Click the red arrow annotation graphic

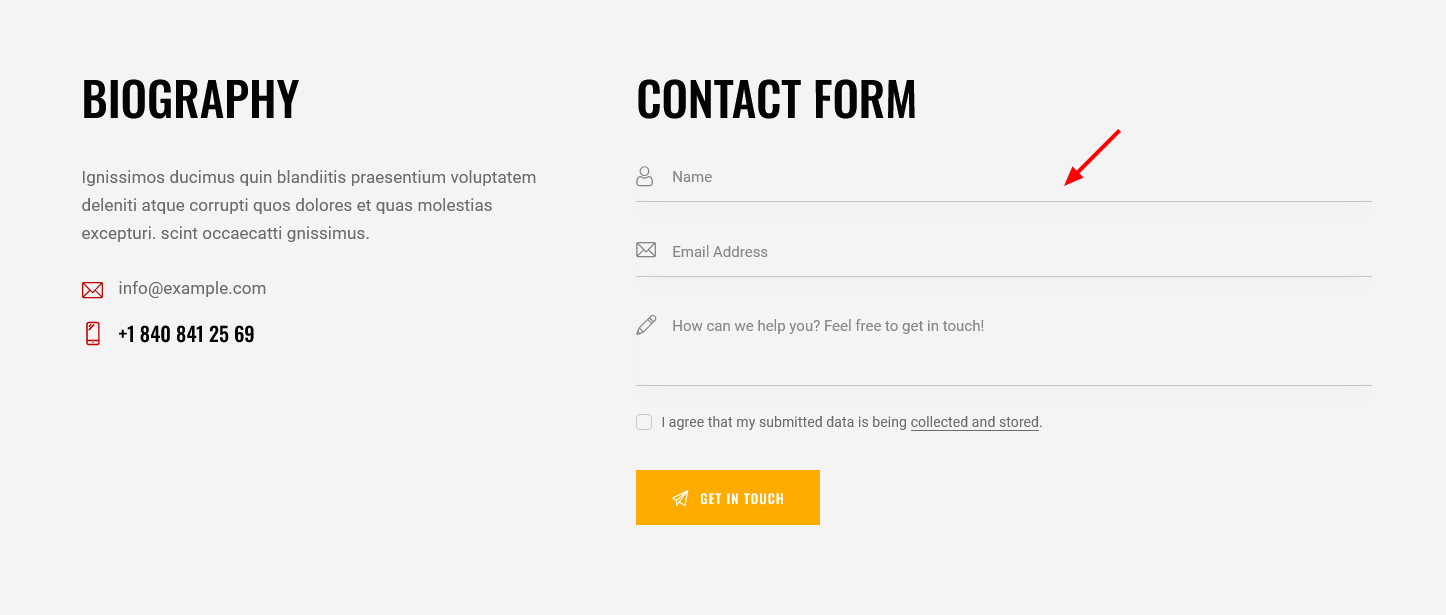click(x=1092, y=157)
